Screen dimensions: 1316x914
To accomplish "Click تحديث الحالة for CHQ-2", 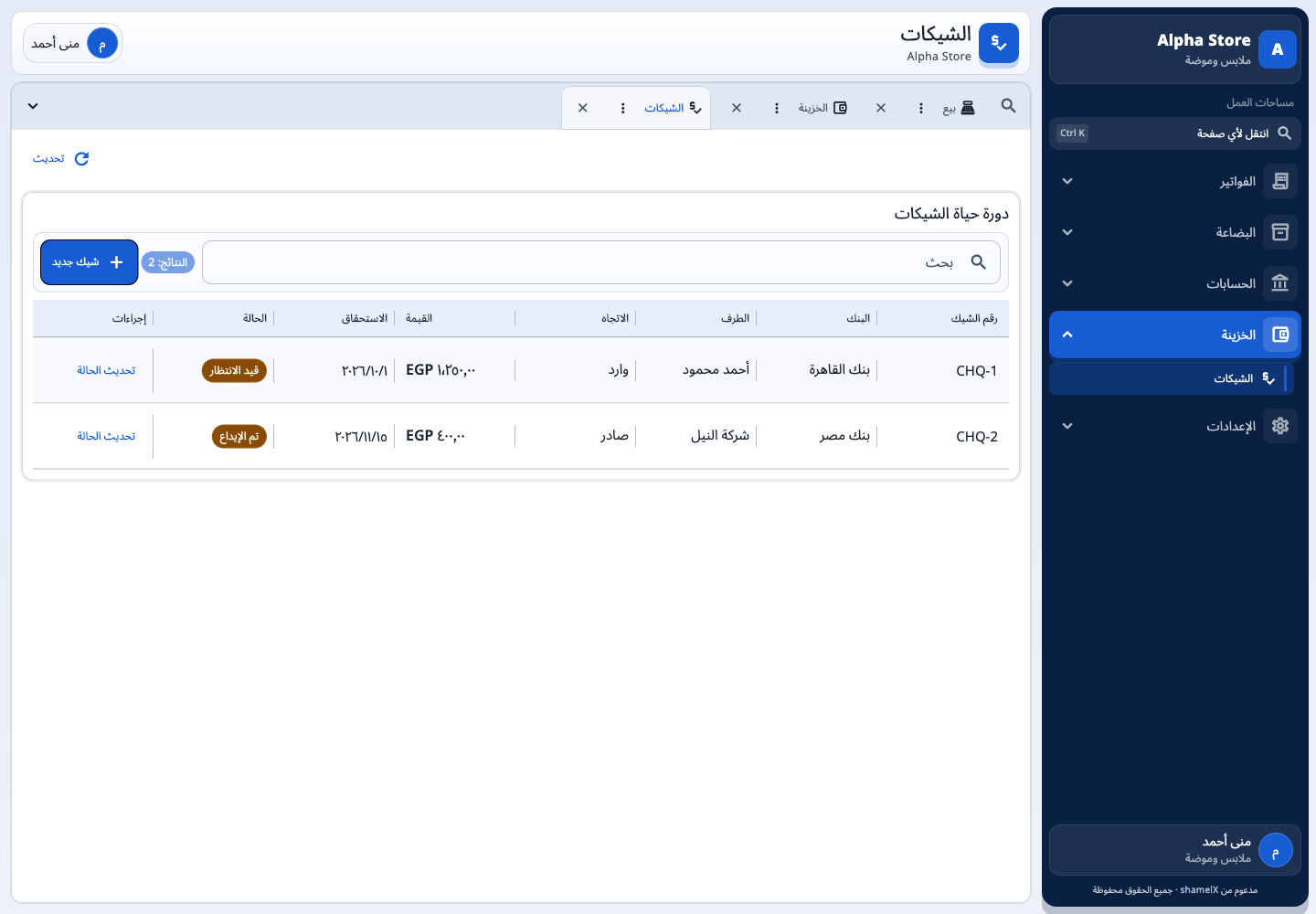I will point(106,436).
